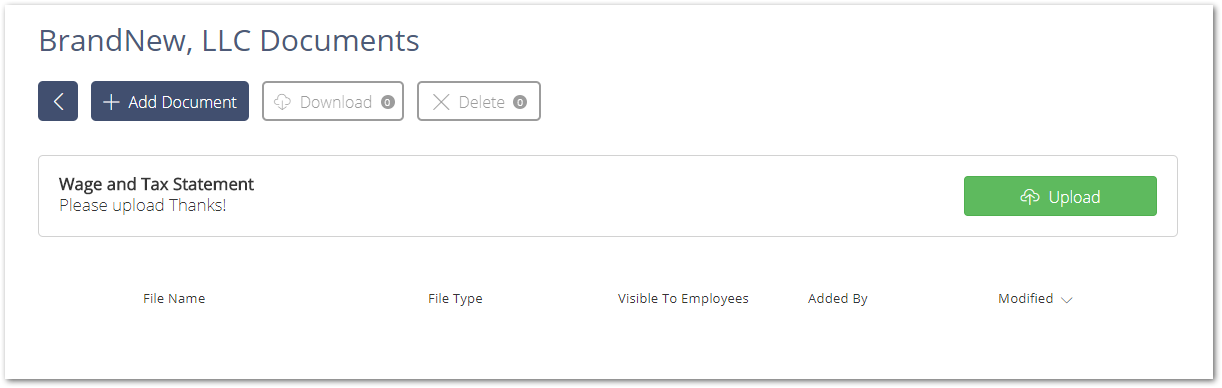
Task: Click the X icon on Delete
Action: (x=440, y=102)
